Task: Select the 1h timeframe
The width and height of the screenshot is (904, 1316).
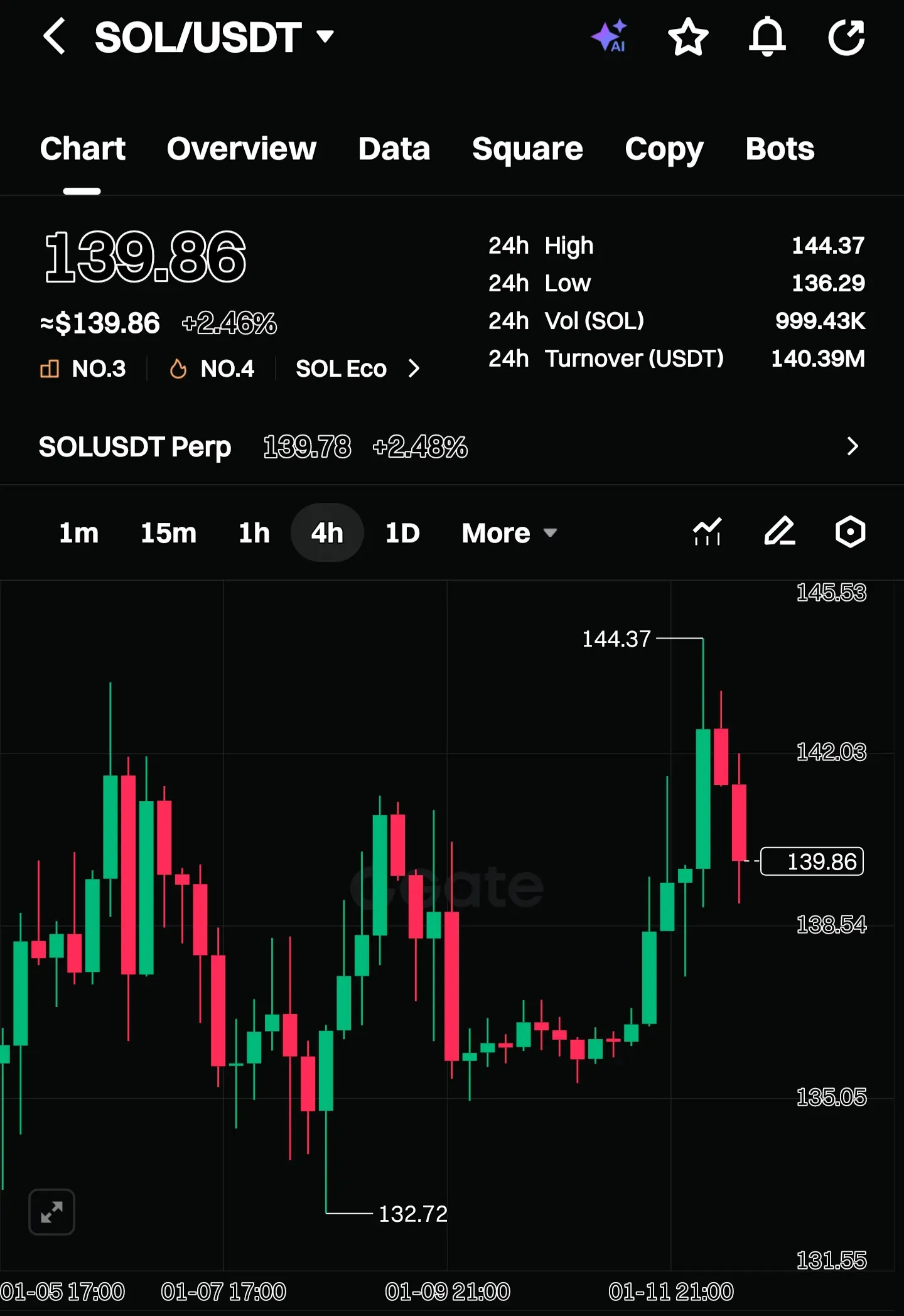Action: (x=254, y=533)
